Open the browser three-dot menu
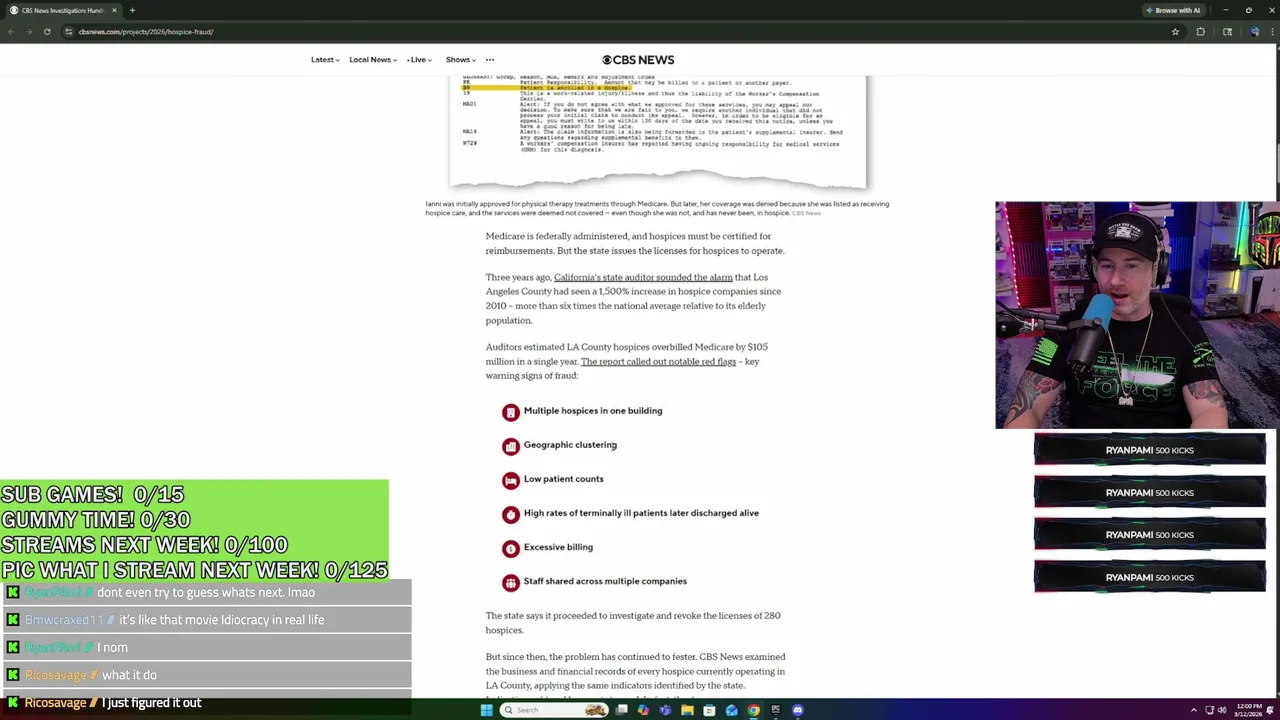 click(x=1272, y=32)
